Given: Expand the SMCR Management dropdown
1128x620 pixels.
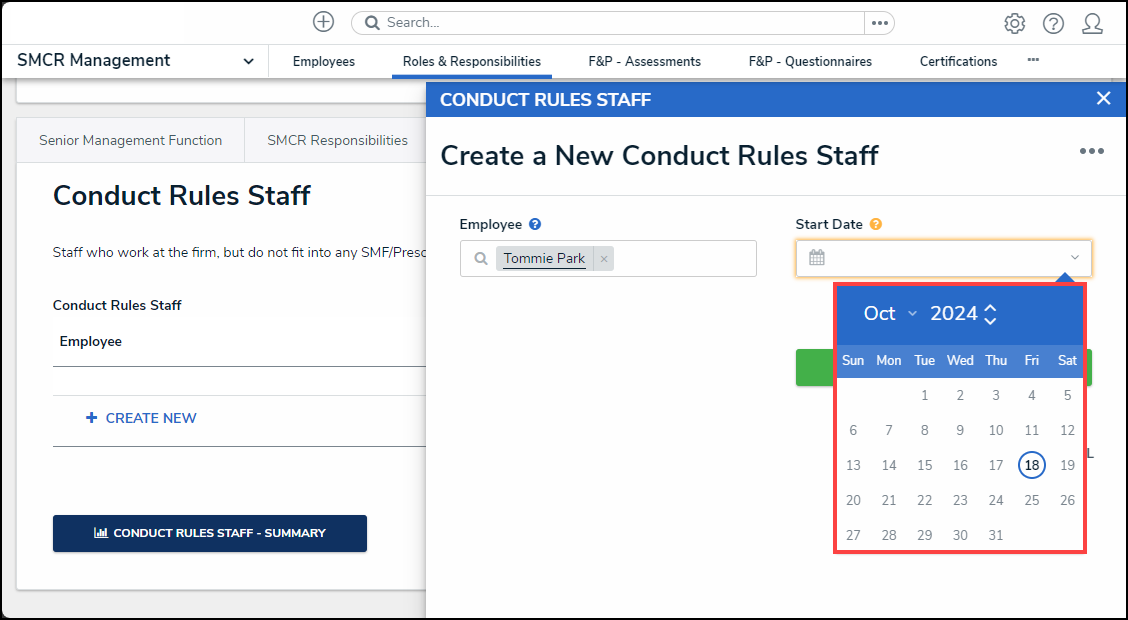Looking at the screenshot, I should pyautogui.click(x=248, y=61).
